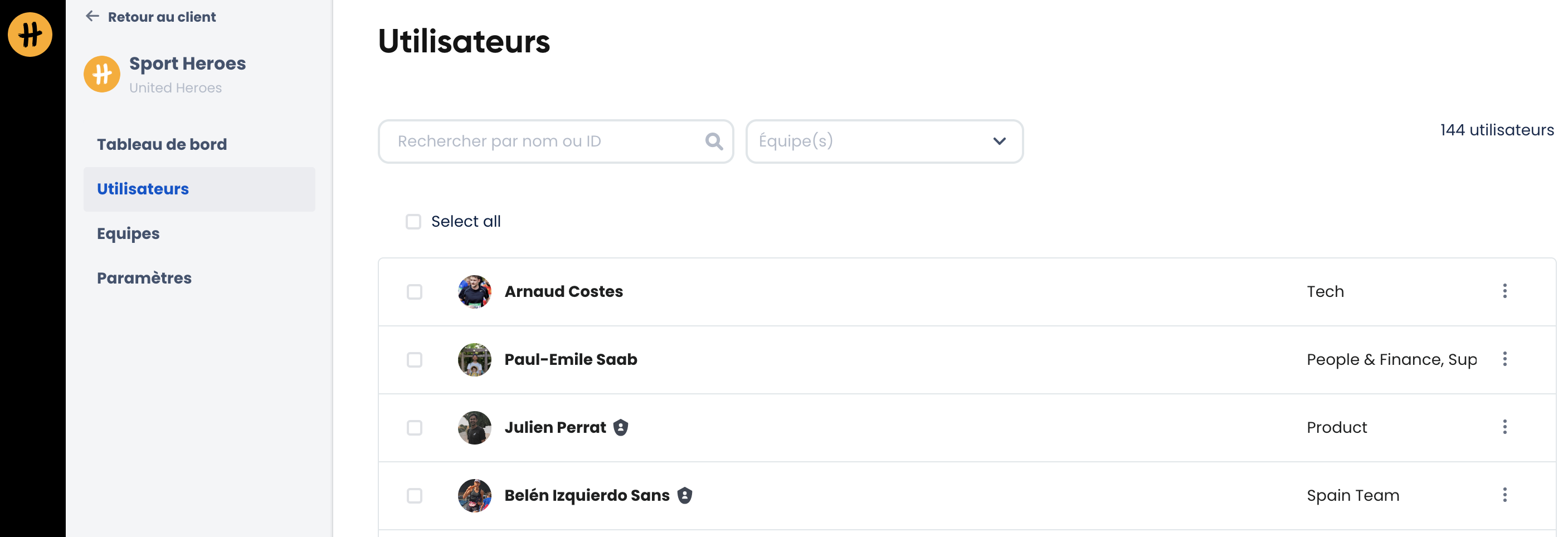This screenshot has height=537, width=1568.
Task: Open the three-dot menu for Julien Perrat
Action: coord(1504,427)
